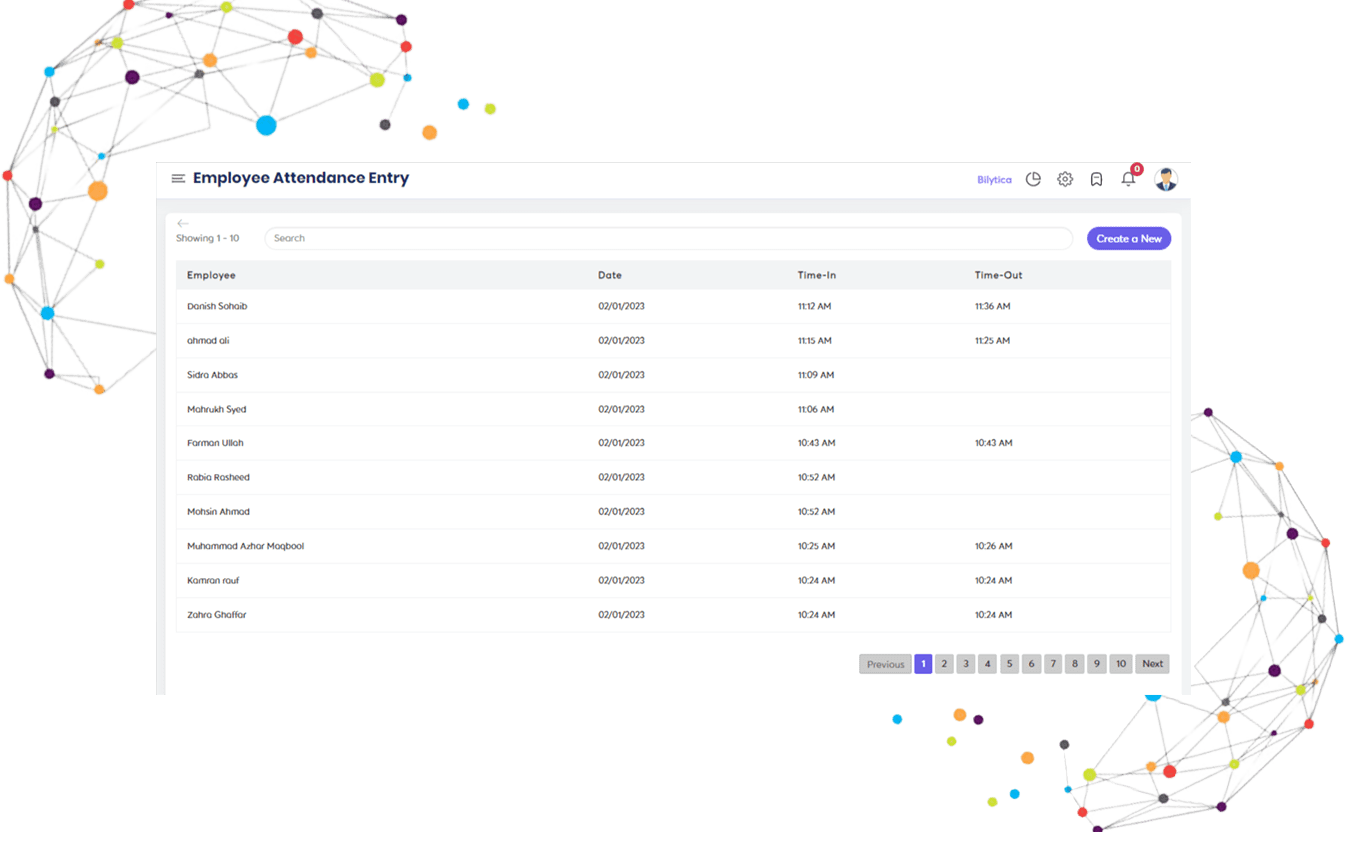The height and width of the screenshot is (856, 1346).
Task: Click the bookmark icon in header
Action: pos(1096,179)
